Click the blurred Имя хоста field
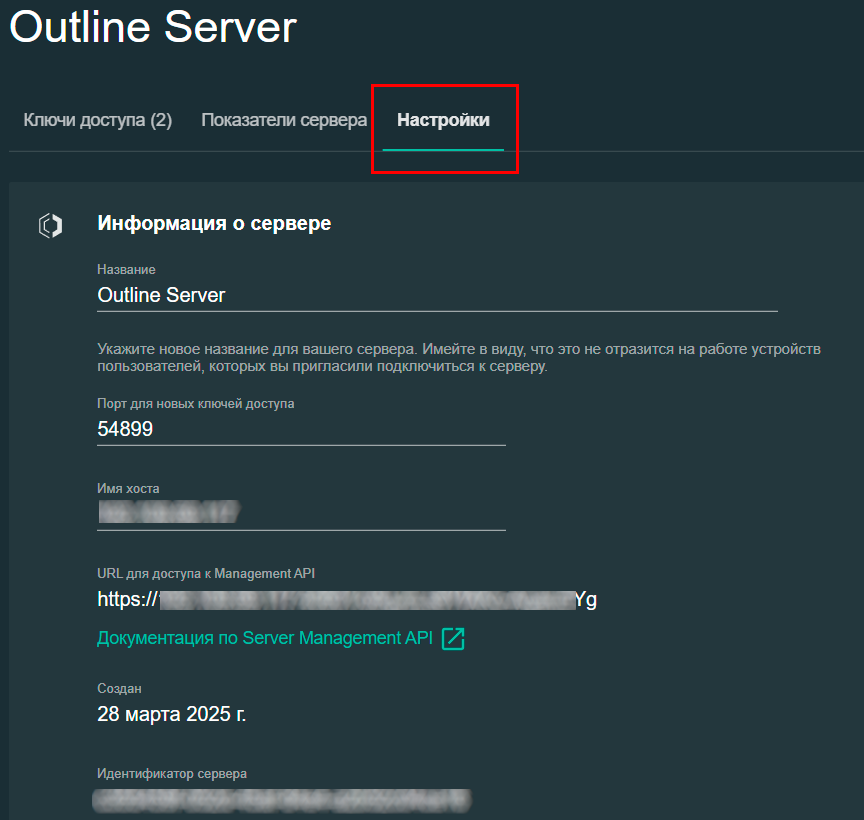The width and height of the screenshot is (864, 820). pyautogui.click(x=300, y=513)
